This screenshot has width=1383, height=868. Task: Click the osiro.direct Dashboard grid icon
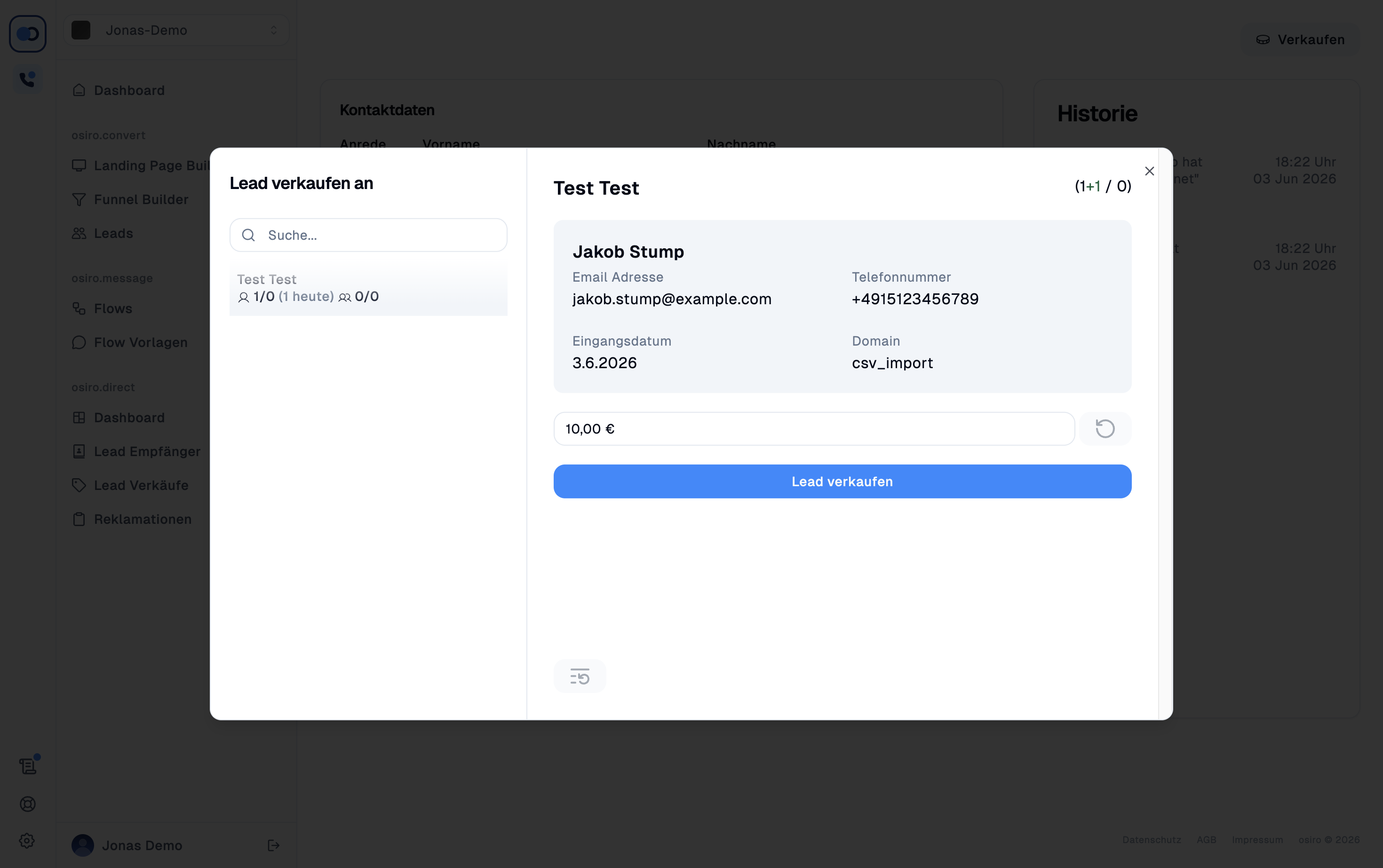pos(79,418)
